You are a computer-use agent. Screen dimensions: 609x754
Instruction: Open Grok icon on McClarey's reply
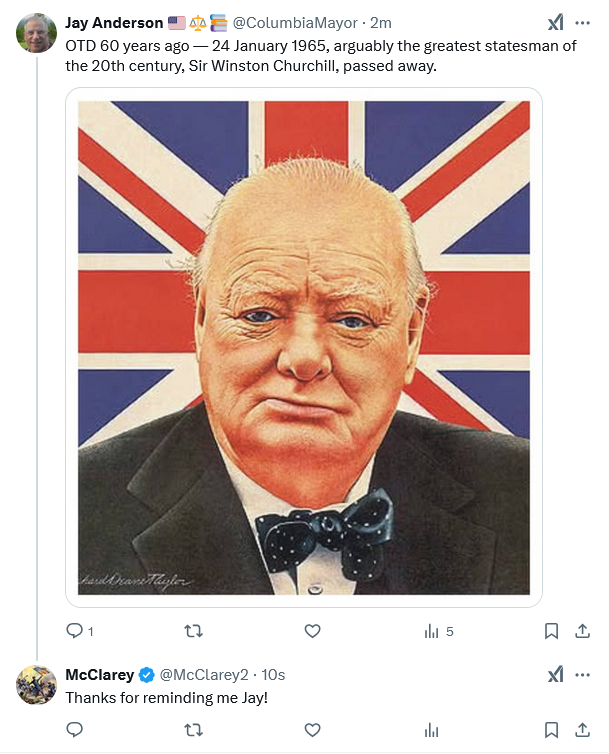[555, 675]
